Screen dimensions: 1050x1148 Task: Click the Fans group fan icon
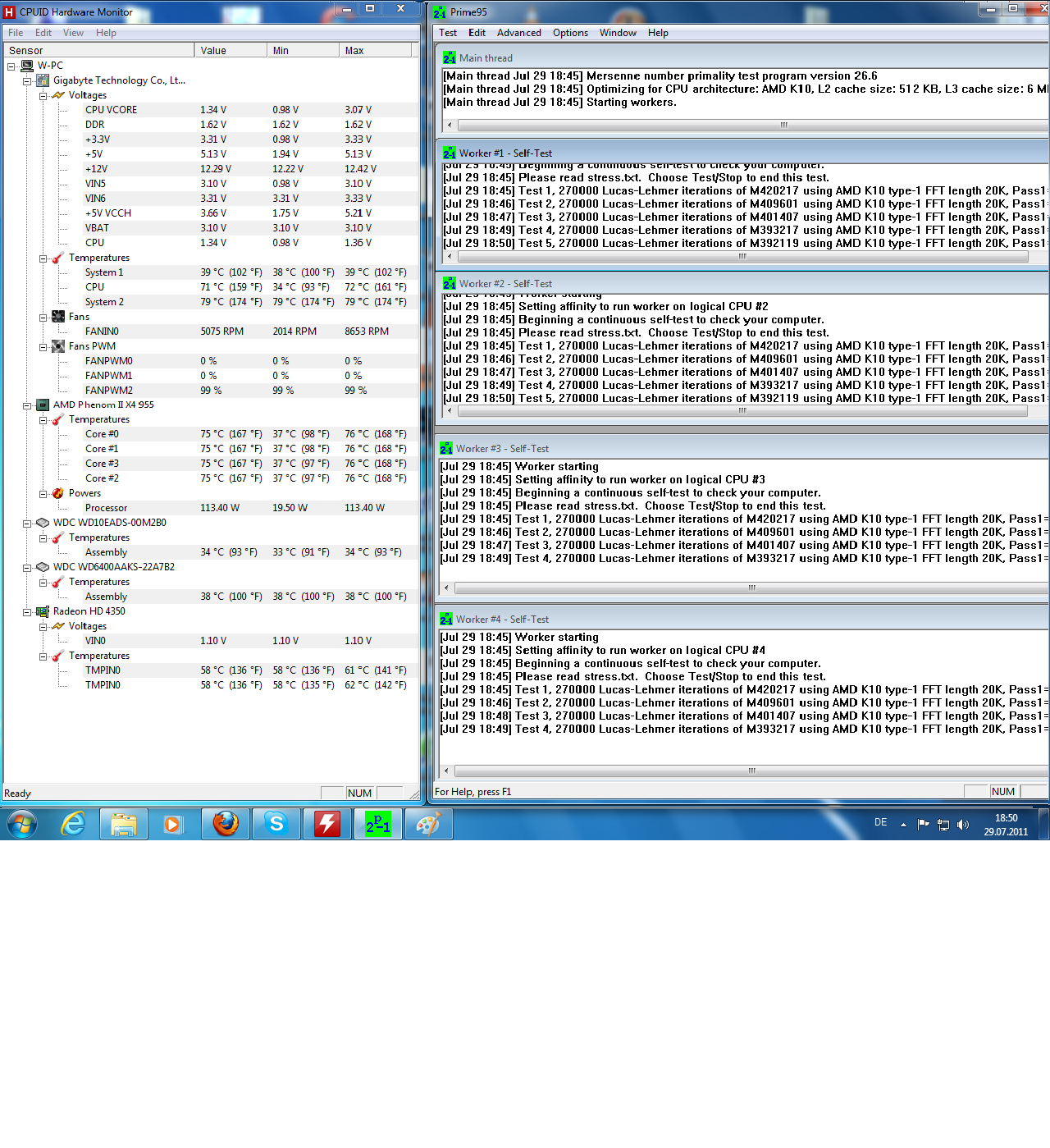pos(58,317)
